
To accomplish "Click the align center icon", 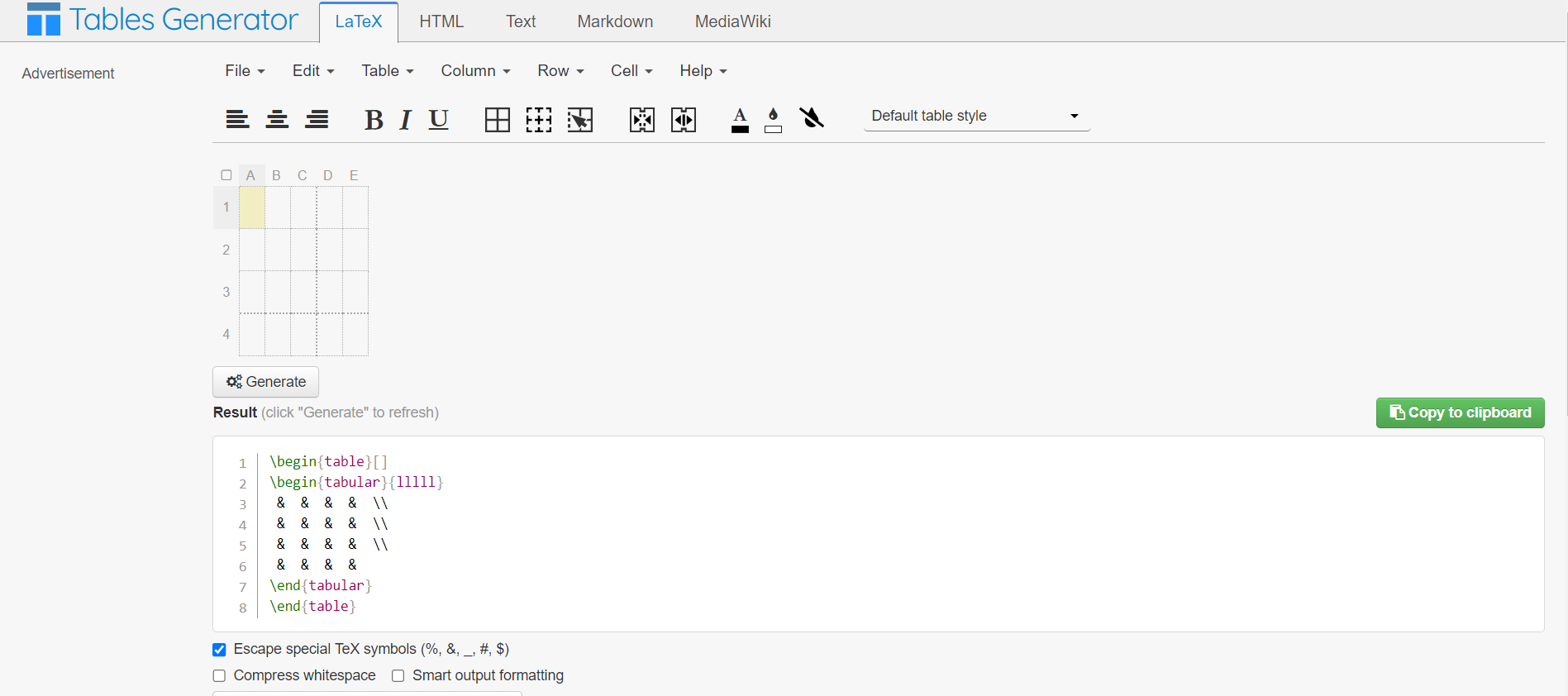I will [277, 120].
